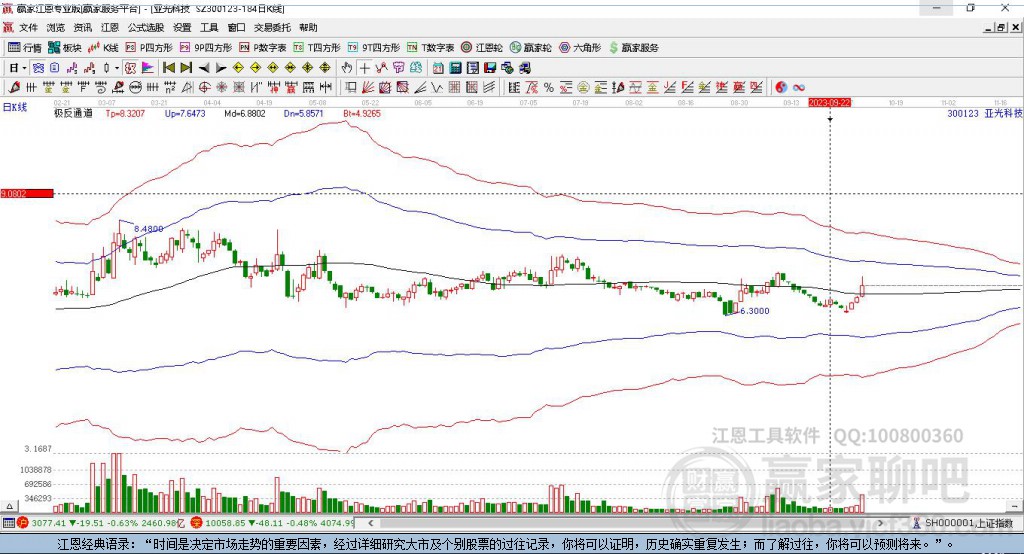Viewport: 1024px width, 554px height.
Task: Click the Md=6.8802 indicator value
Action: coord(245,114)
